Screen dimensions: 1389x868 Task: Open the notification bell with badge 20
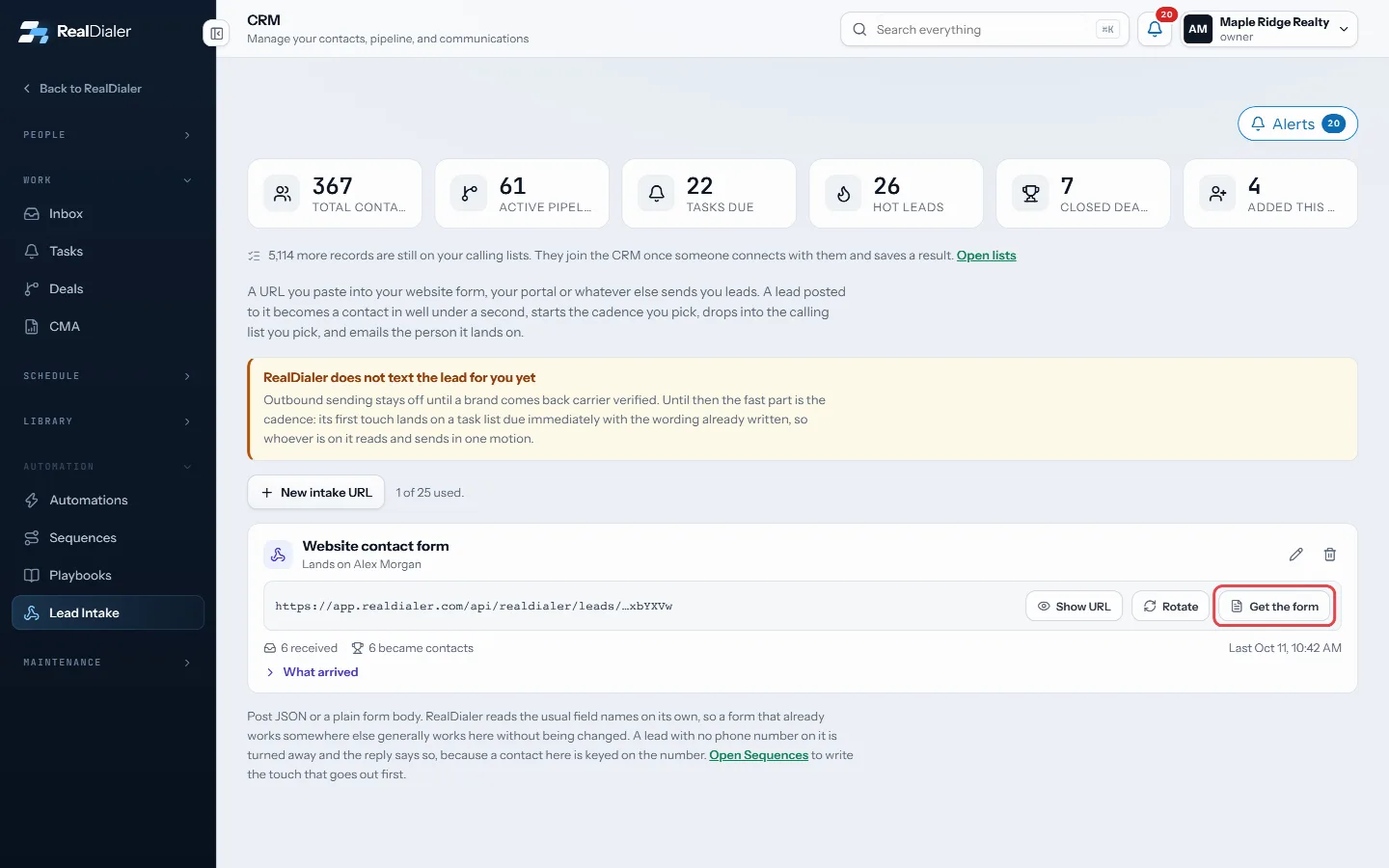click(x=1155, y=29)
